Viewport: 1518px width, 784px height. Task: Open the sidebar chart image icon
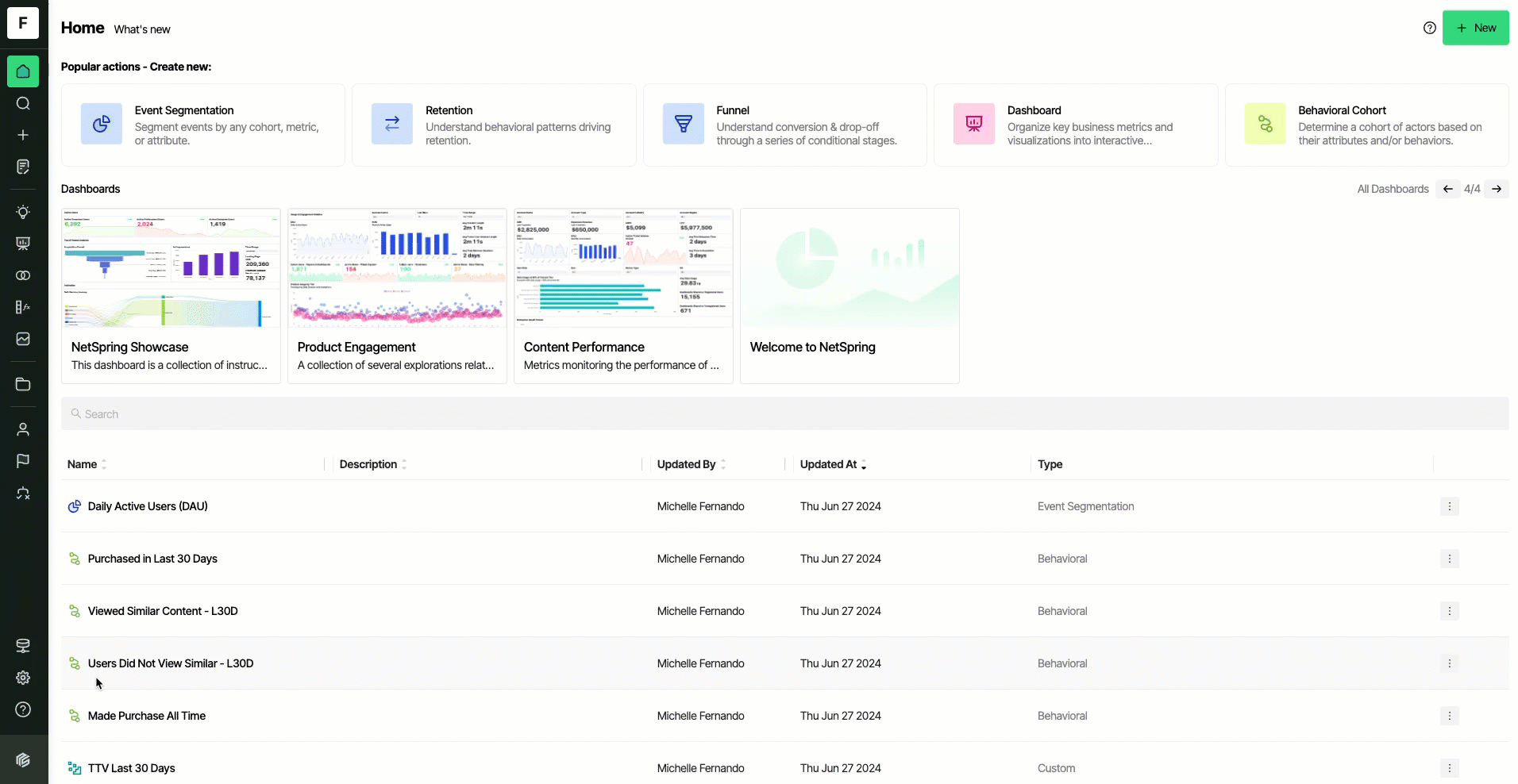pos(23,339)
